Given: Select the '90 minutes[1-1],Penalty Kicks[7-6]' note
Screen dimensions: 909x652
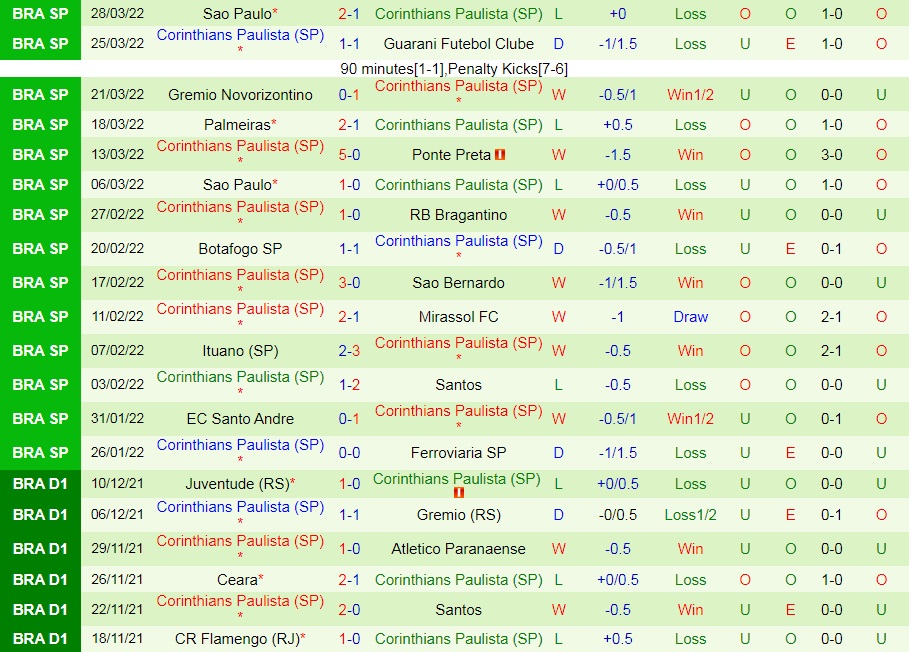Looking at the screenshot, I should pyautogui.click(x=454, y=69).
